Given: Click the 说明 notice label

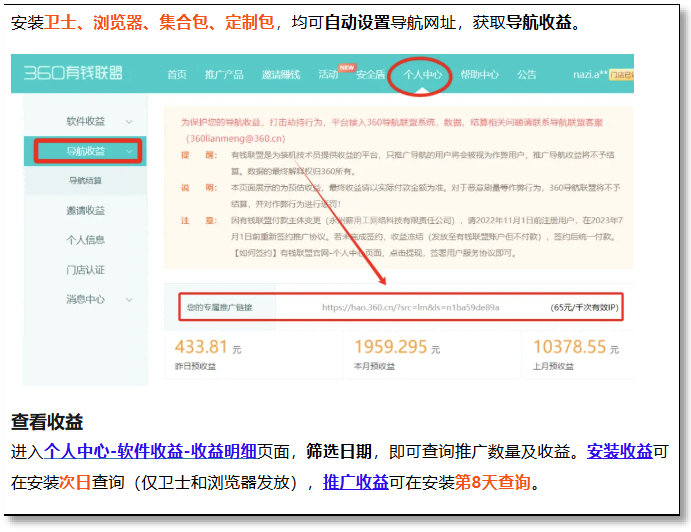Looking at the screenshot, I should click(198, 188).
